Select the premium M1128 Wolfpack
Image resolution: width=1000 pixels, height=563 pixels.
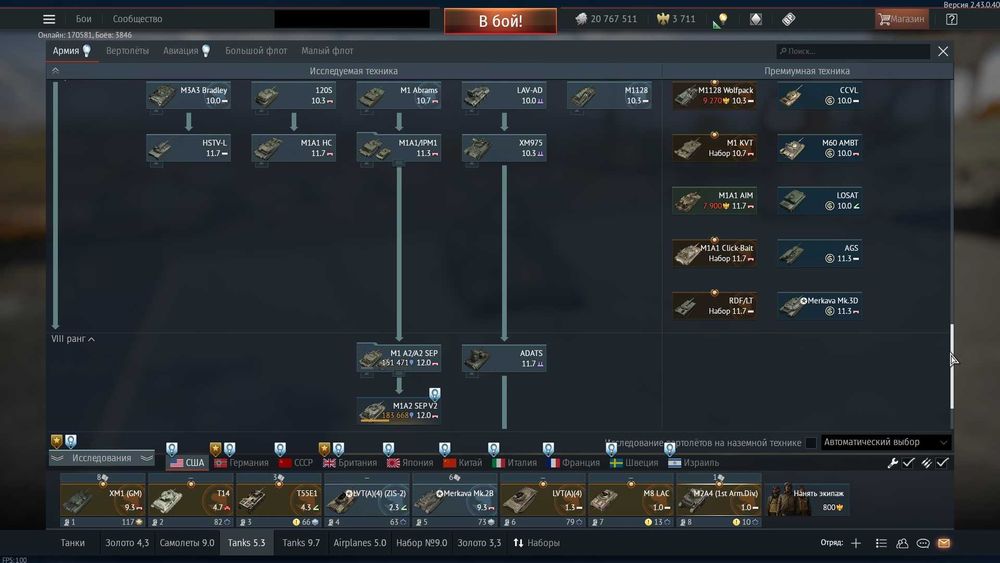coord(714,96)
